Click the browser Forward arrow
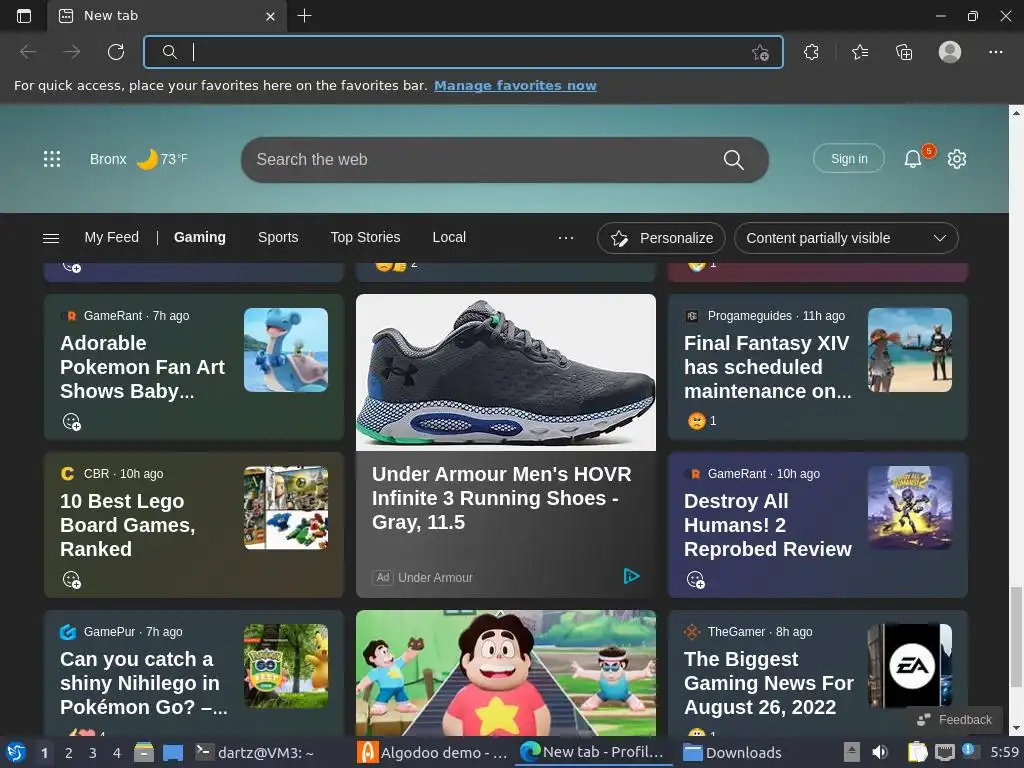Image resolution: width=1024 pixels, height=768 pixels. tap(72, 52)
